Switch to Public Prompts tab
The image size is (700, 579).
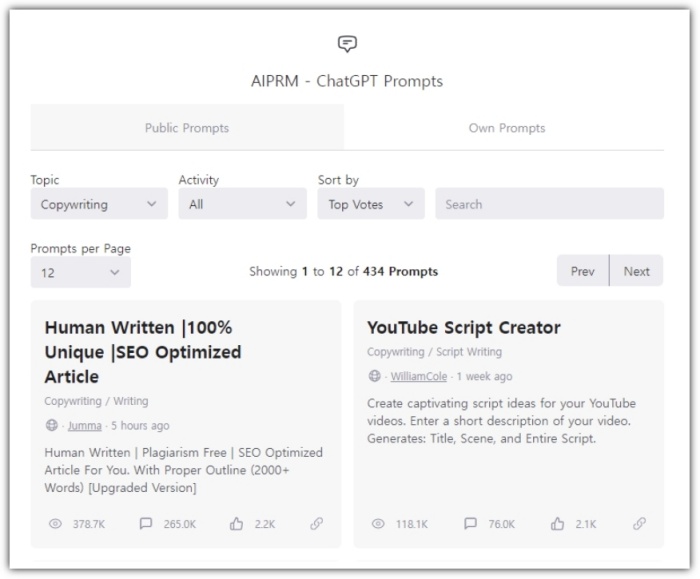[187, 128]
